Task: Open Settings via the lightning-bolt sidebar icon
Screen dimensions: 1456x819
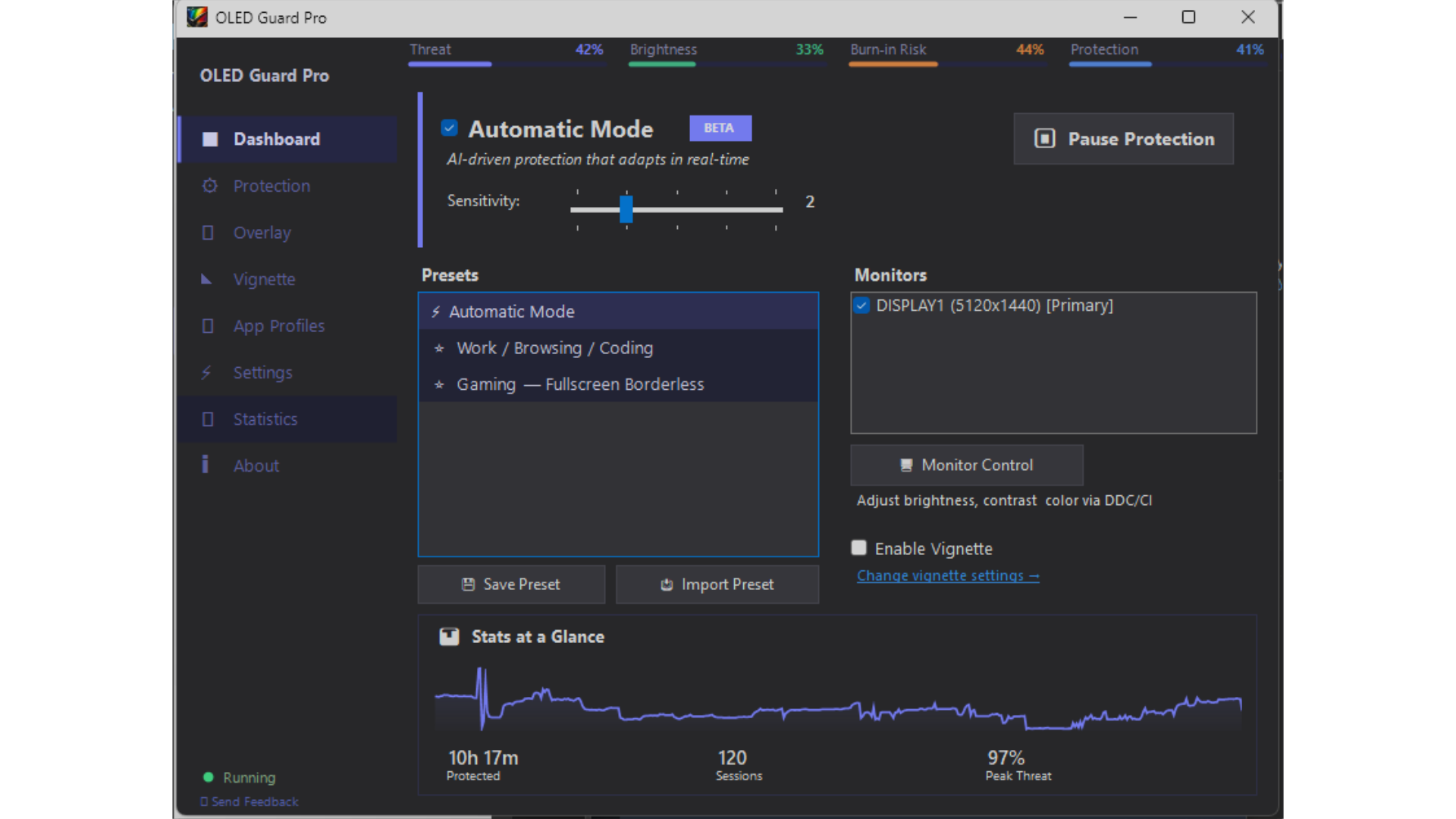Action: (206, 372)
